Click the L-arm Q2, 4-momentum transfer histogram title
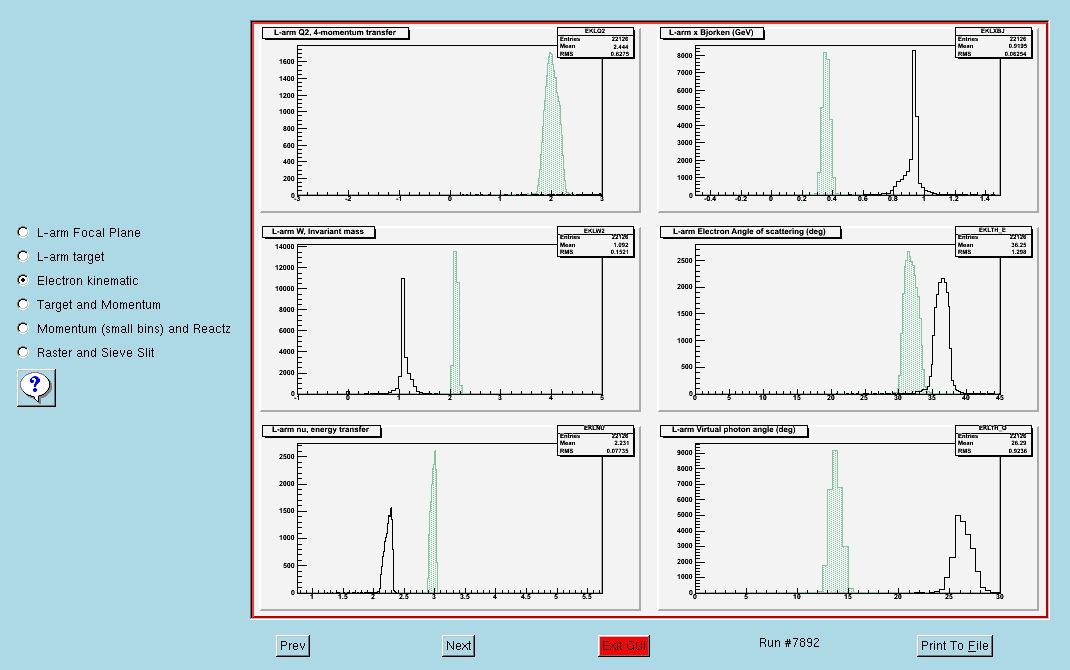Viewport: 1070px width, 670px height. click(x=335, y=33)
